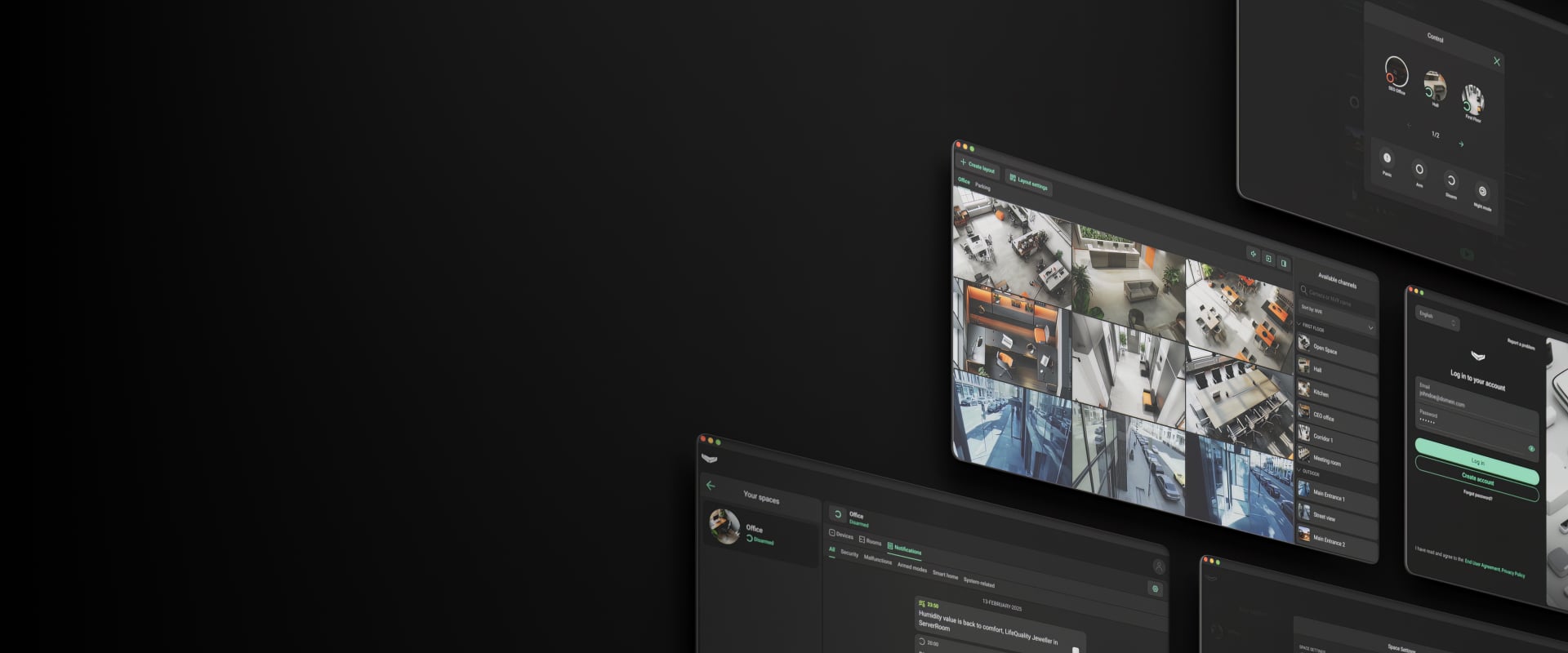
Task: Click the Office arming status icon
Action: [837, 514]
